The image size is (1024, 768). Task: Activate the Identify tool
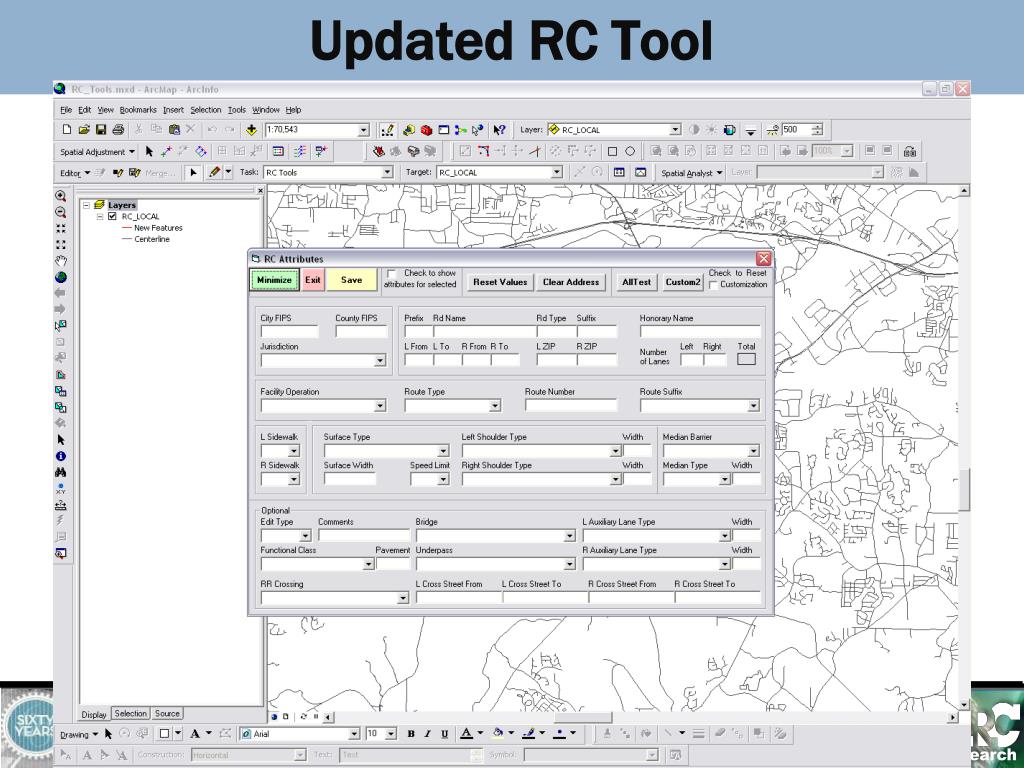click(61, 456)
